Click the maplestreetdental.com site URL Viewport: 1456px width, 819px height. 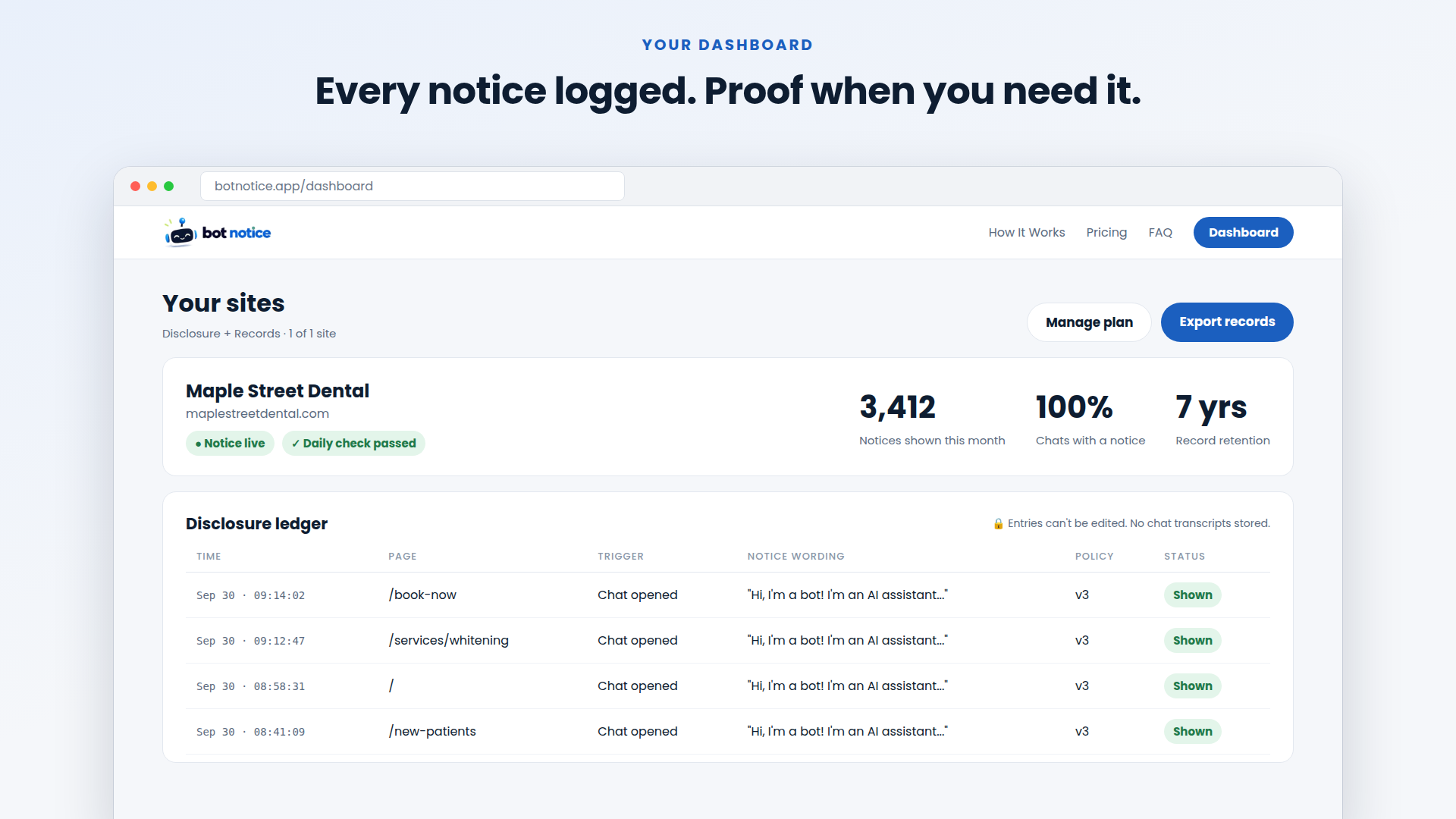coord(257,414)
